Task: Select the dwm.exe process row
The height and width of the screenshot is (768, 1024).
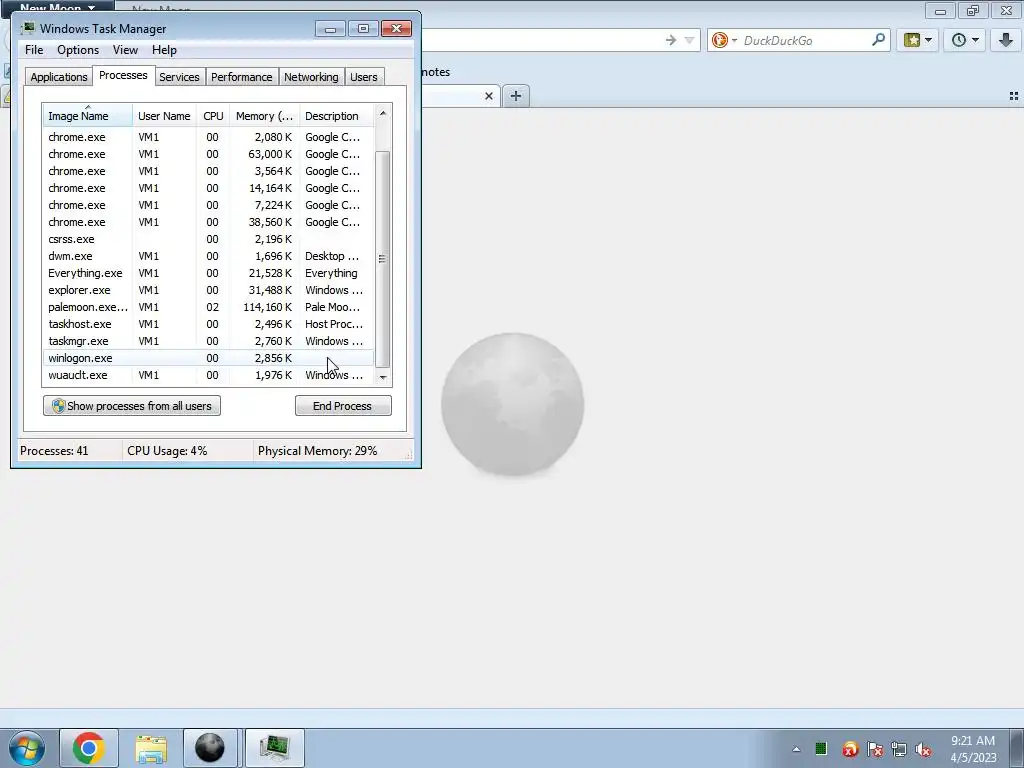Action: pyautogui.click(x=208, y=256)
